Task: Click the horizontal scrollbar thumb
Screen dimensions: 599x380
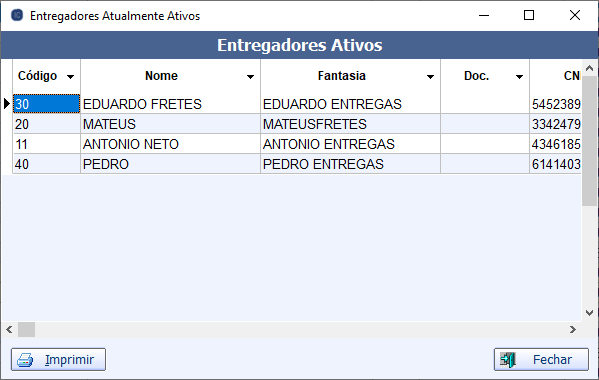Action: (x=26, y=330)
